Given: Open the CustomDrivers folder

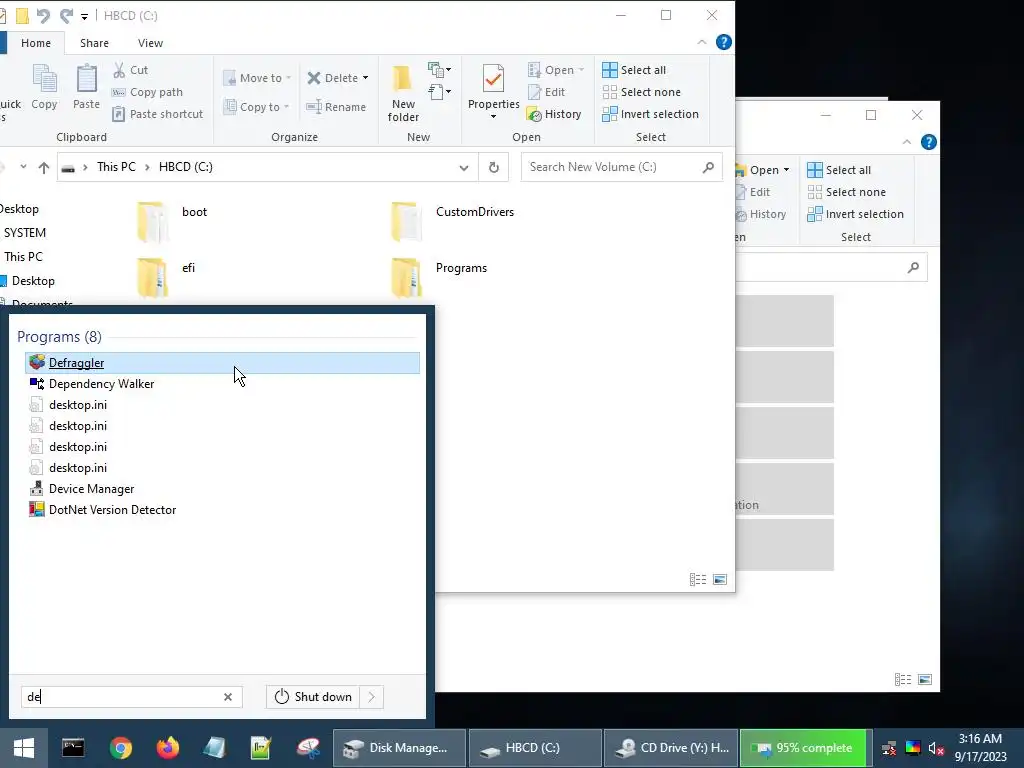Looking at the screenshot, I should [x=453, y=221].
